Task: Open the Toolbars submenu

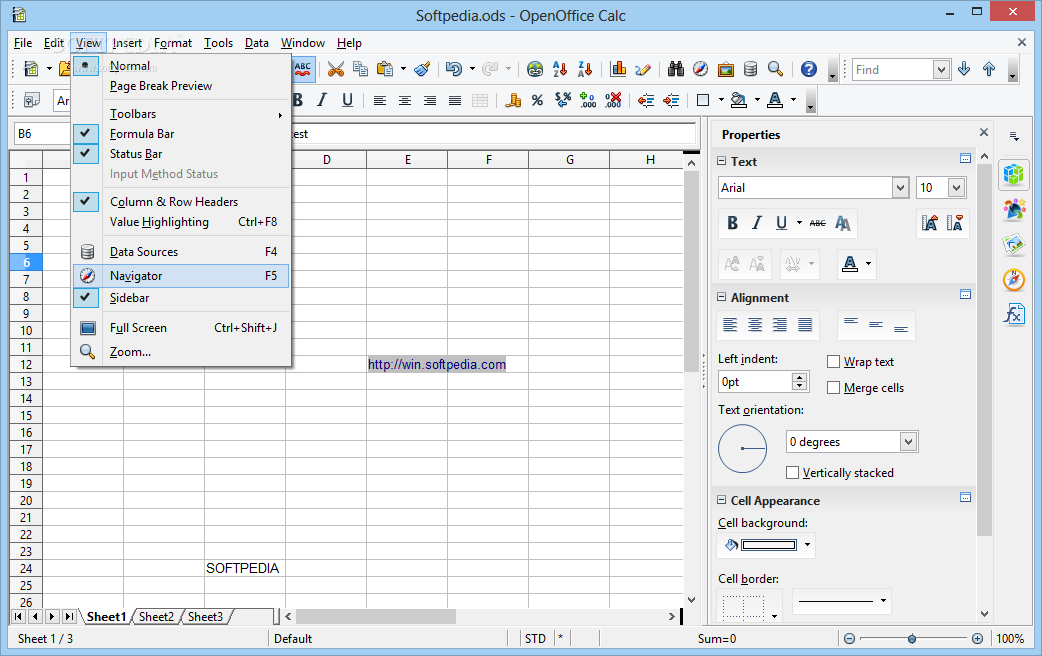Action: click(181, 114)
